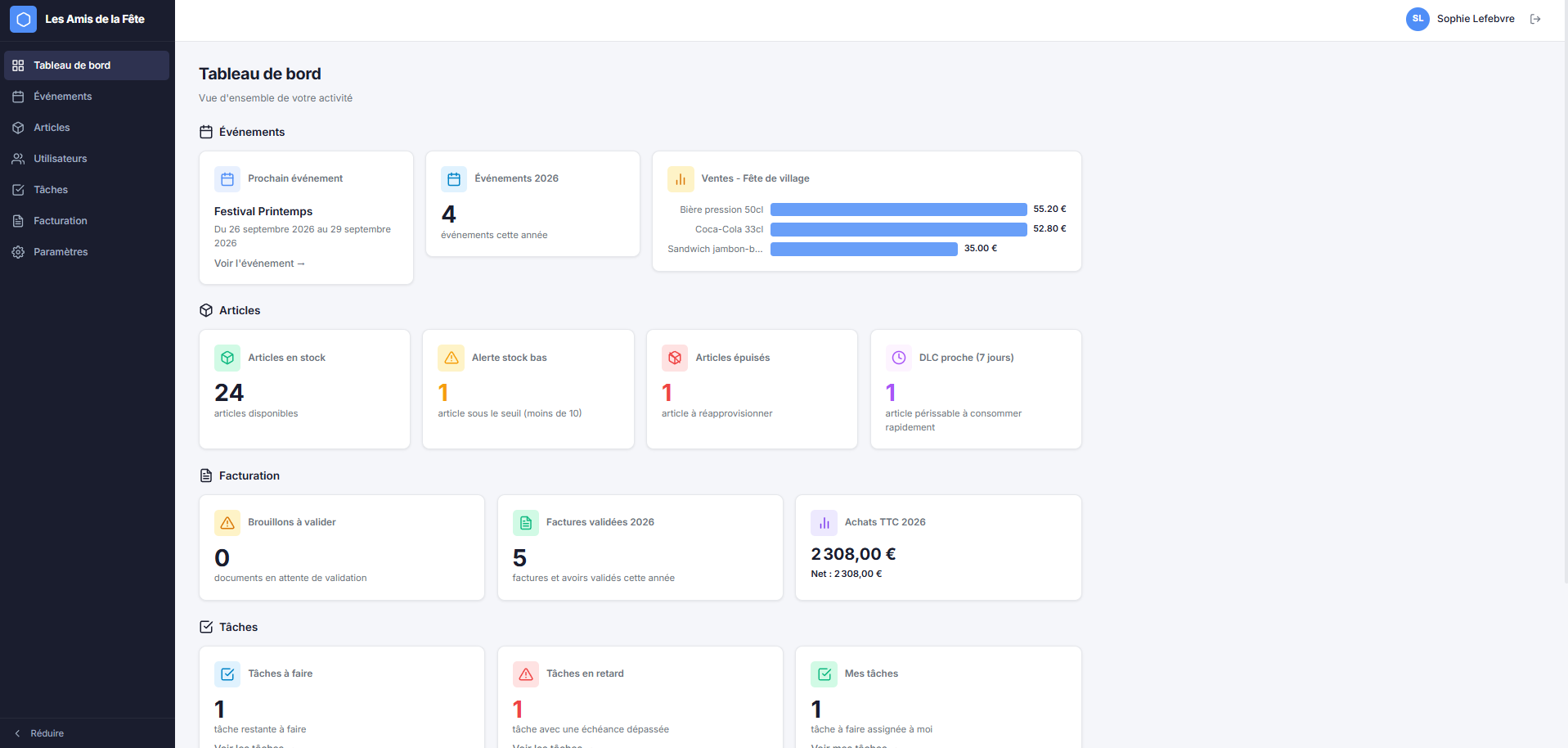1568x748 pixels.
Task: Click the clock icon on DLC proche card
Action: 898,358
